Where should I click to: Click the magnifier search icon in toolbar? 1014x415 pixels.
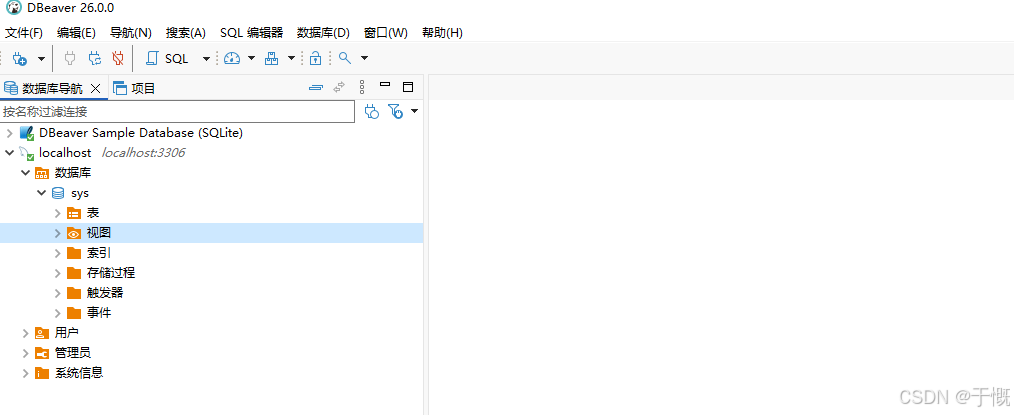pos(345,58)
